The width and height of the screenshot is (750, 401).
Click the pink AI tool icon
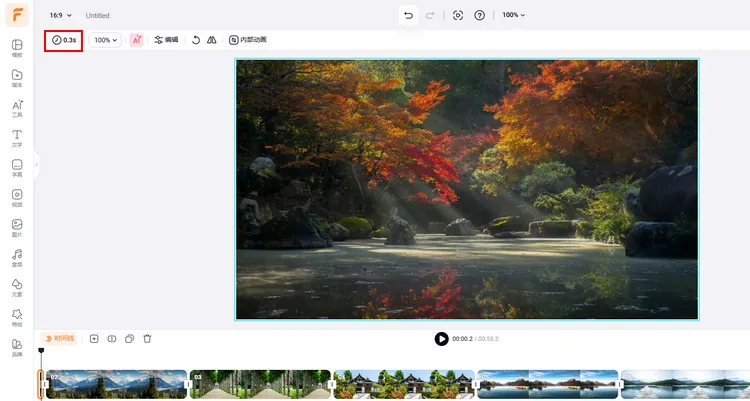[x=137, y=40]
